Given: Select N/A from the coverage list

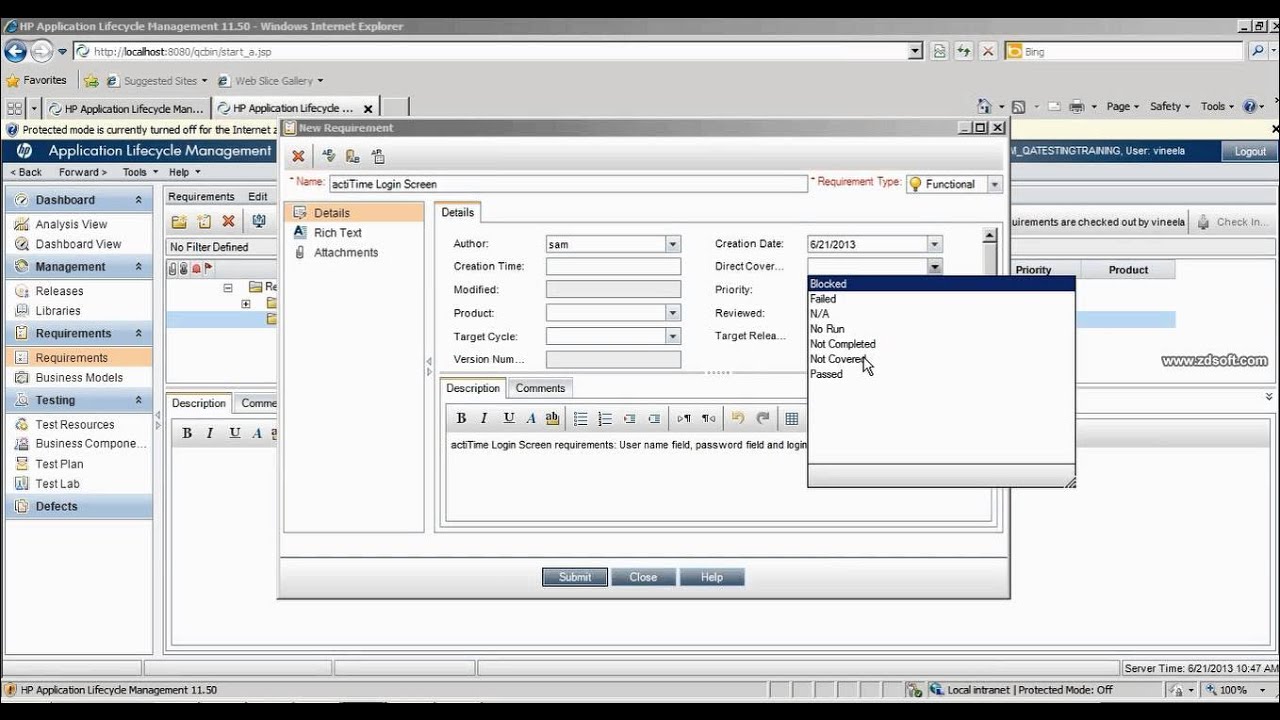Looking at the screenshot, I should [x=941, y=314].
